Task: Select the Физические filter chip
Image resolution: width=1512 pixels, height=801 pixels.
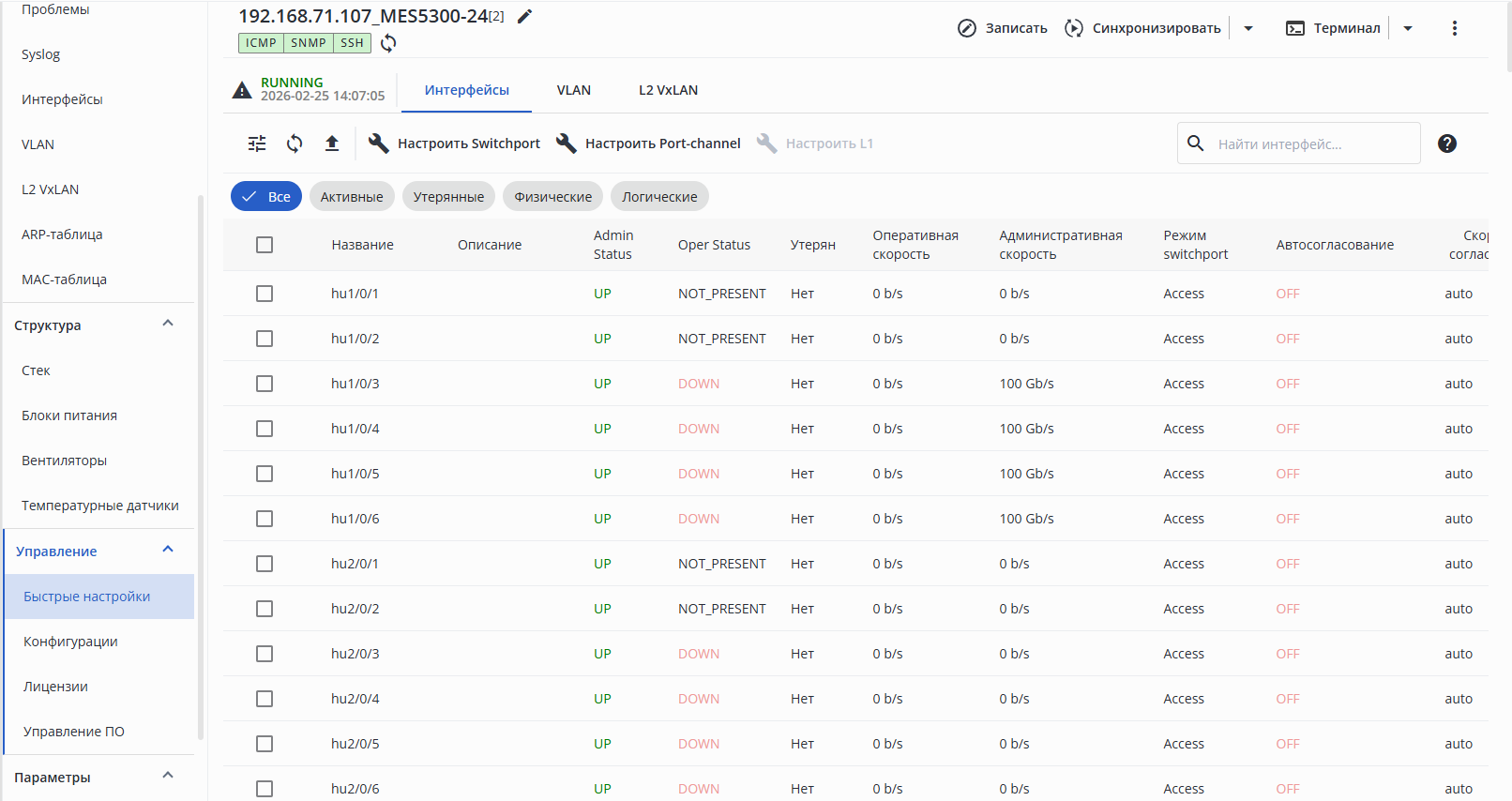Action: (x=553, y=197)
